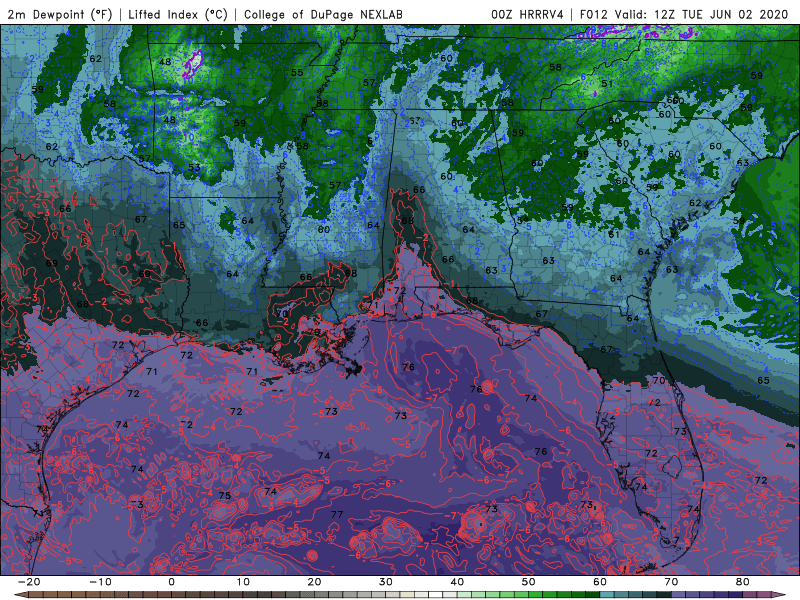This screenshot has height=600, width=800.
Task: Click the '20' color scale label
Action: (314, 582)
